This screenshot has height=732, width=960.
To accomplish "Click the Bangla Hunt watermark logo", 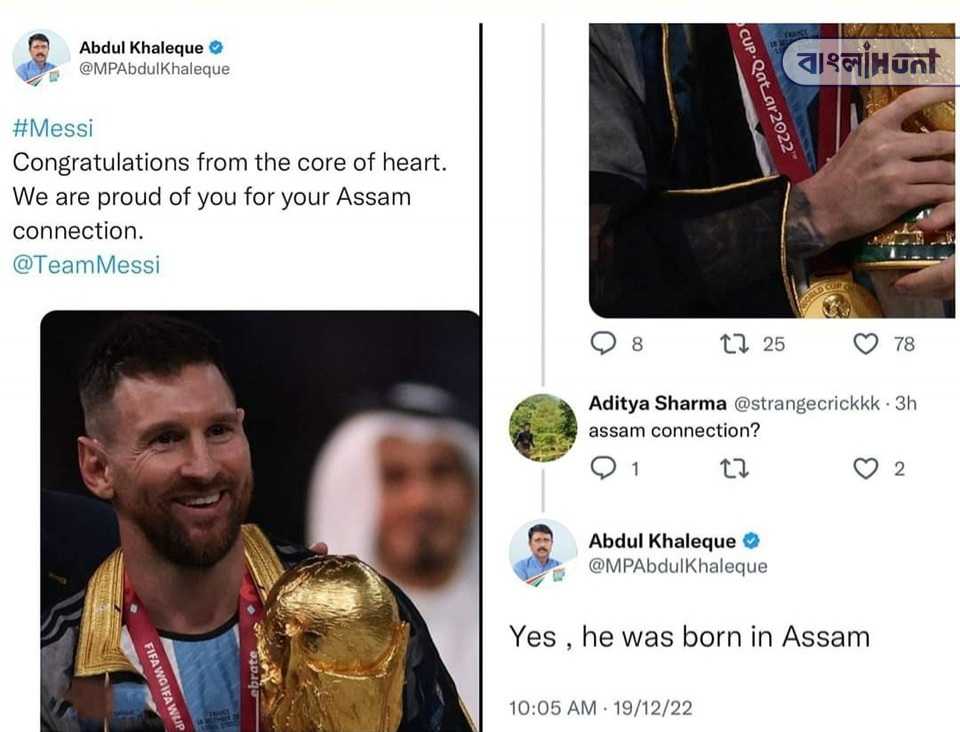I will coord(869,62).
